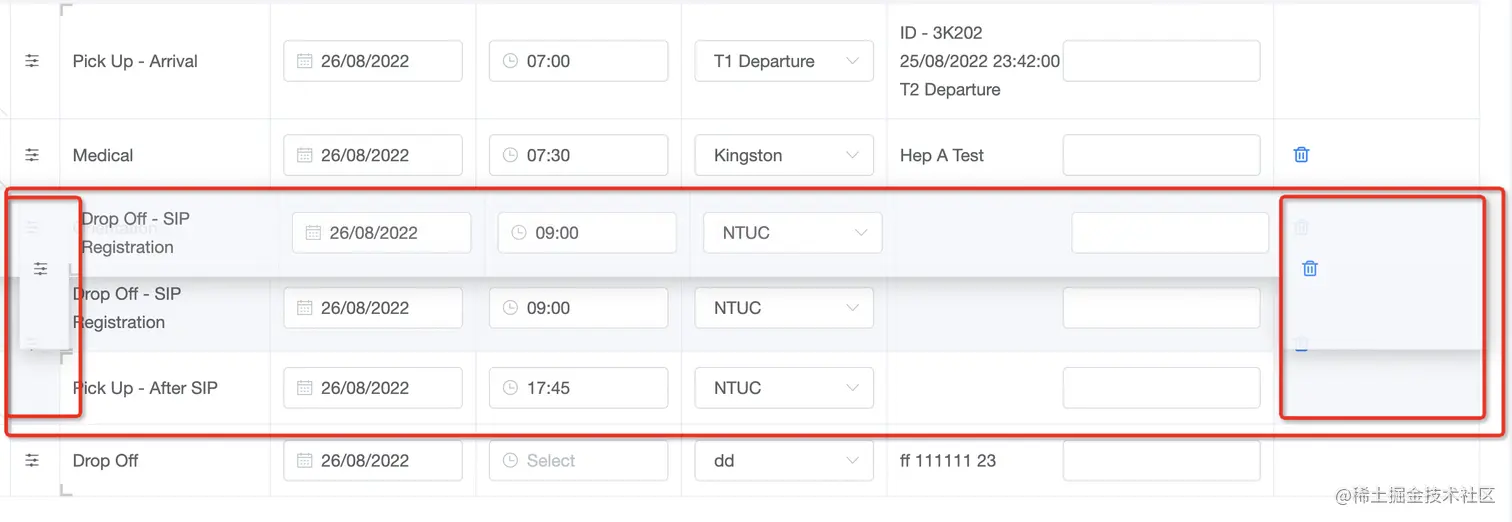Screen dimensions: 1512x522
Task: Click remarks text box next to Hep A Test
Action: [x=1160, y=155]
